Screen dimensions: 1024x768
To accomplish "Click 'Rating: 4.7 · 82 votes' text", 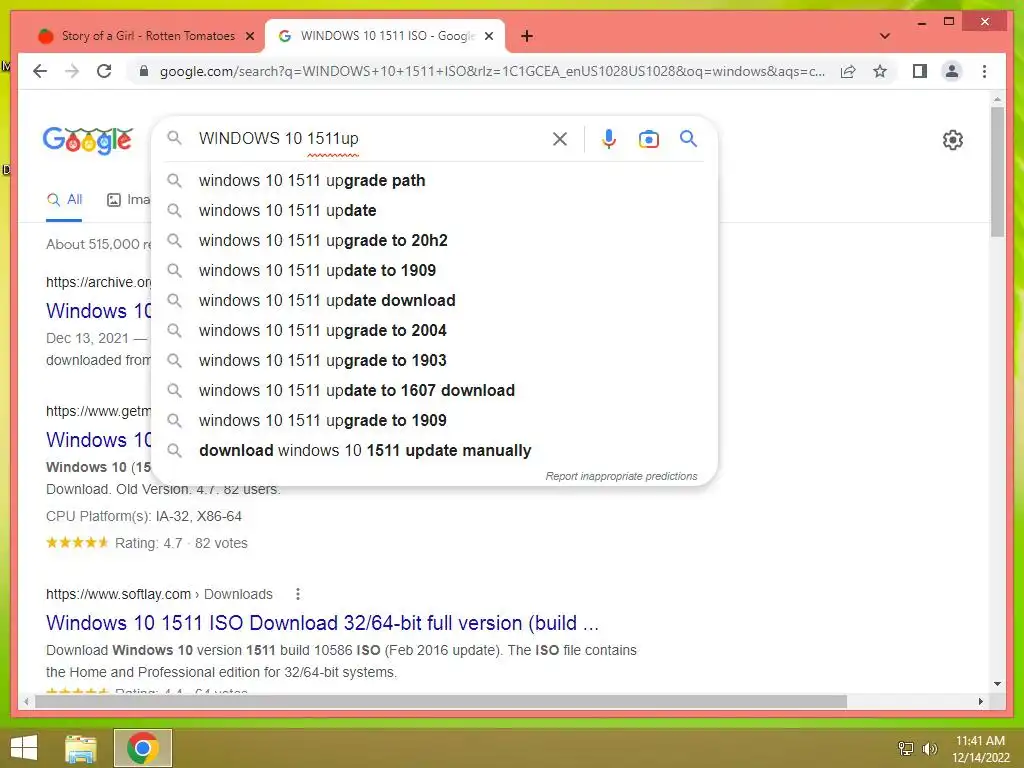I will pos(181,543).
